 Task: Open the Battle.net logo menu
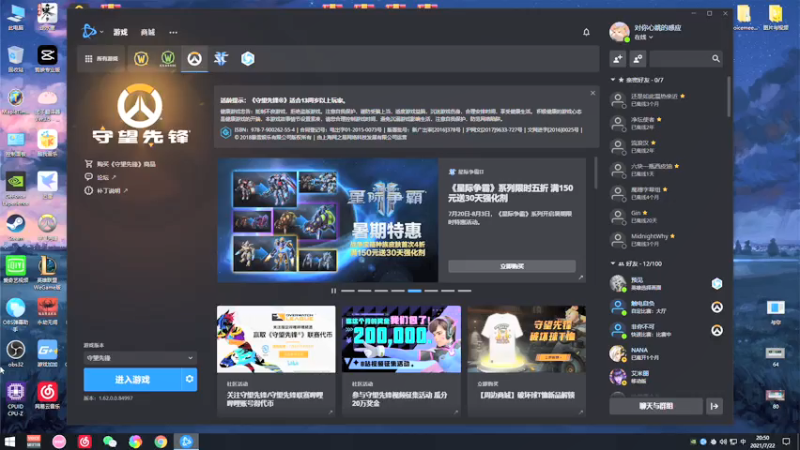(x=92, y=32)
